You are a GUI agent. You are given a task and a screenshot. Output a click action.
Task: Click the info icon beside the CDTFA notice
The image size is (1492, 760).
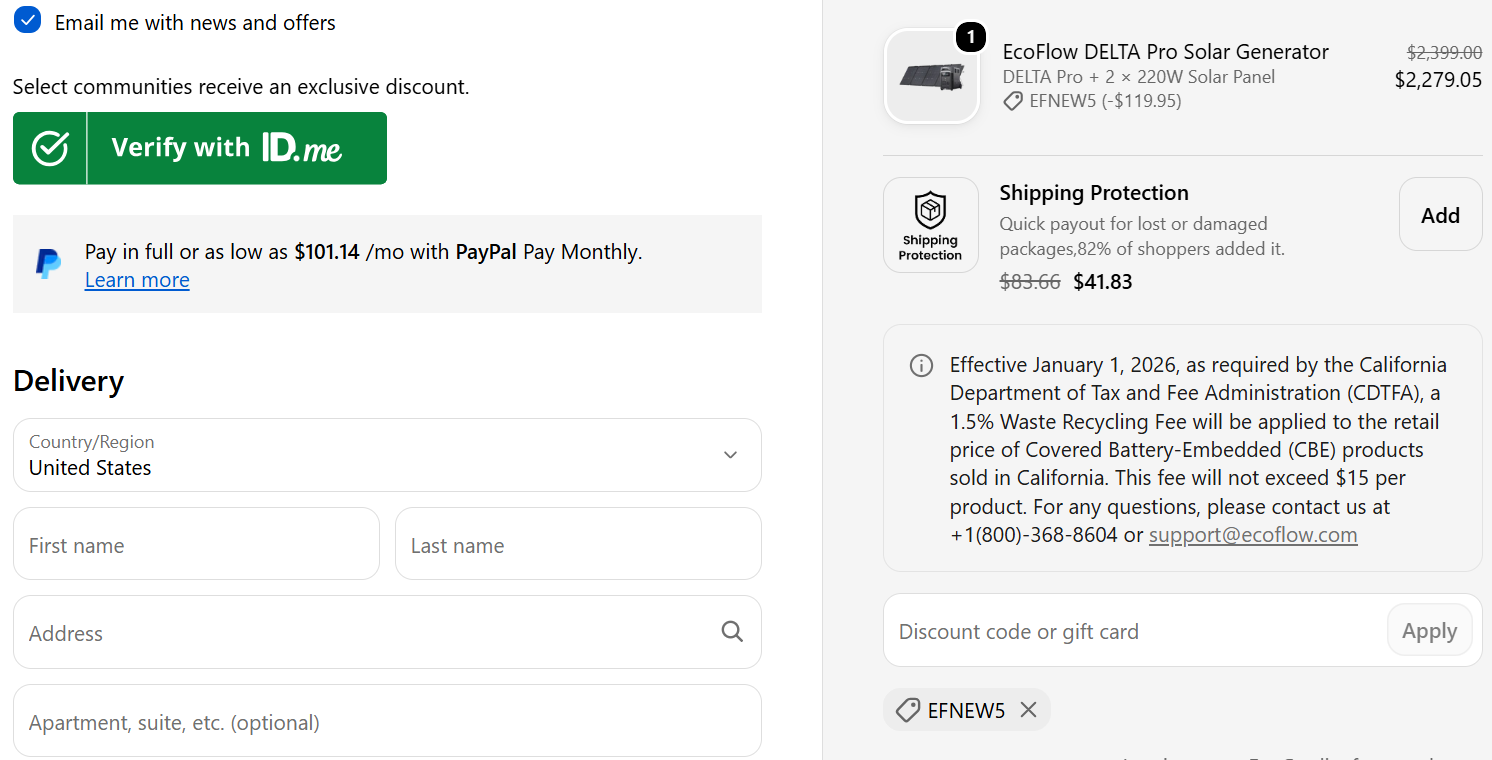[x=921, y=365]
